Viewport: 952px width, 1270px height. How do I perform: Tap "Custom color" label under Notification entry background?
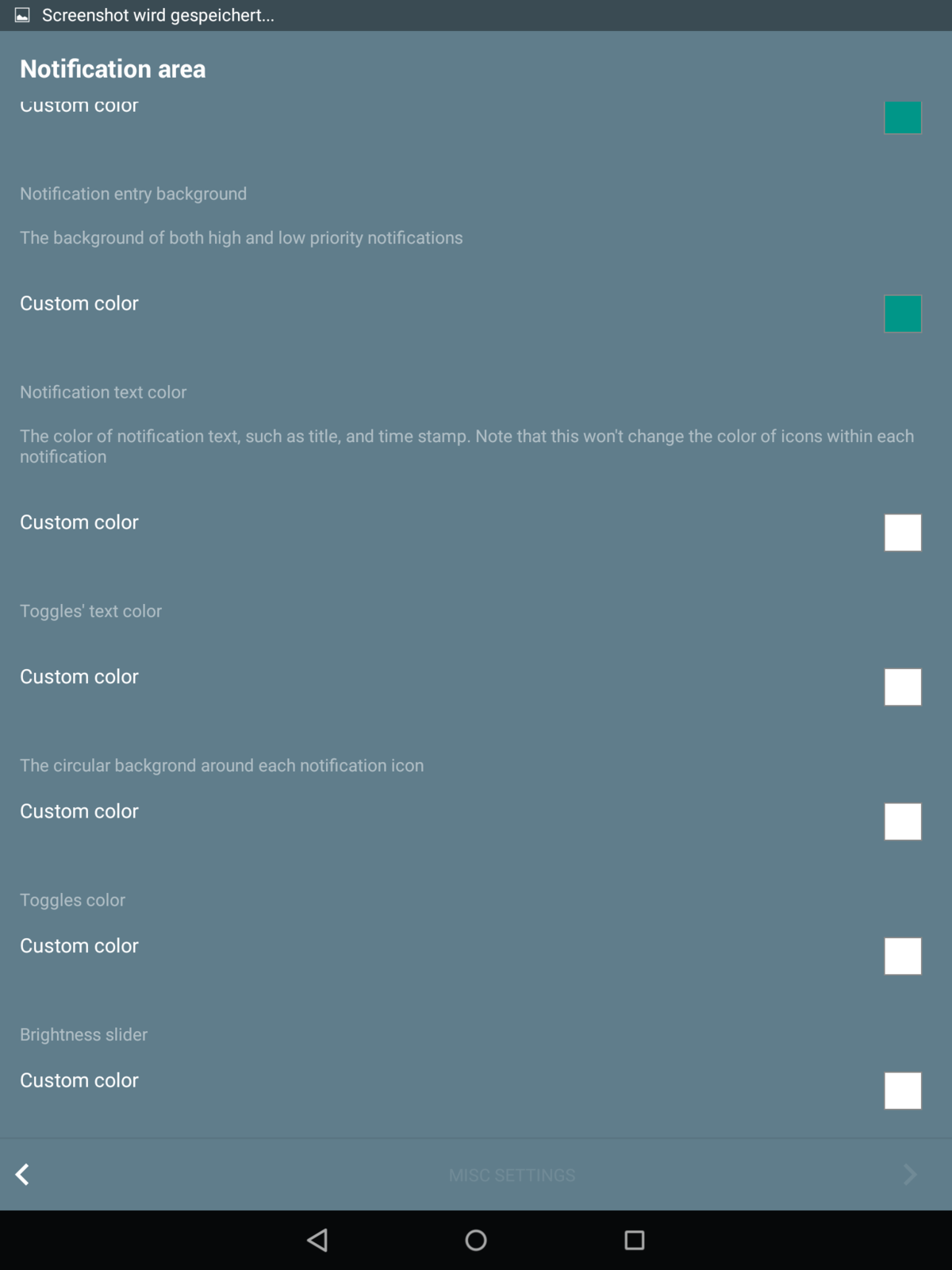[79, 303]
